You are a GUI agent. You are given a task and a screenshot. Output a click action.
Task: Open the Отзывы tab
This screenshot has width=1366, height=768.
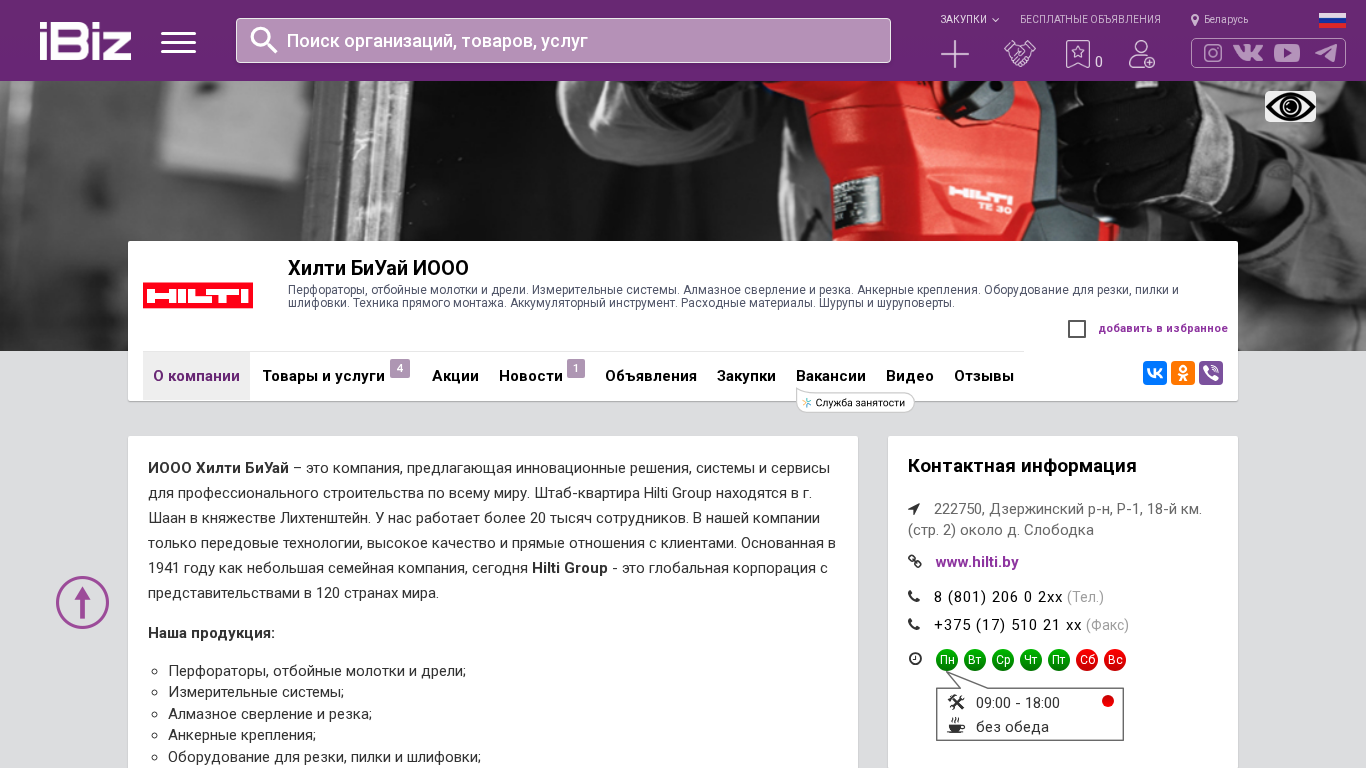[x=984, y=376]
